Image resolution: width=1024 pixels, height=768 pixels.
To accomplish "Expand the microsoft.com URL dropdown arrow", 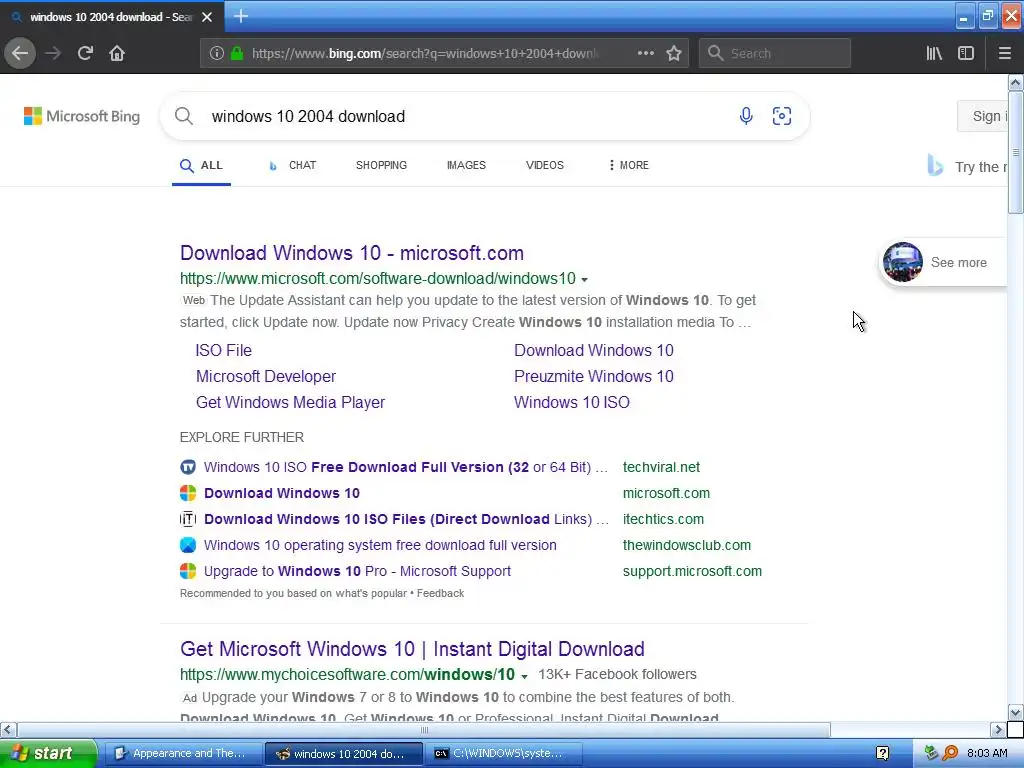I will point(584,280).
